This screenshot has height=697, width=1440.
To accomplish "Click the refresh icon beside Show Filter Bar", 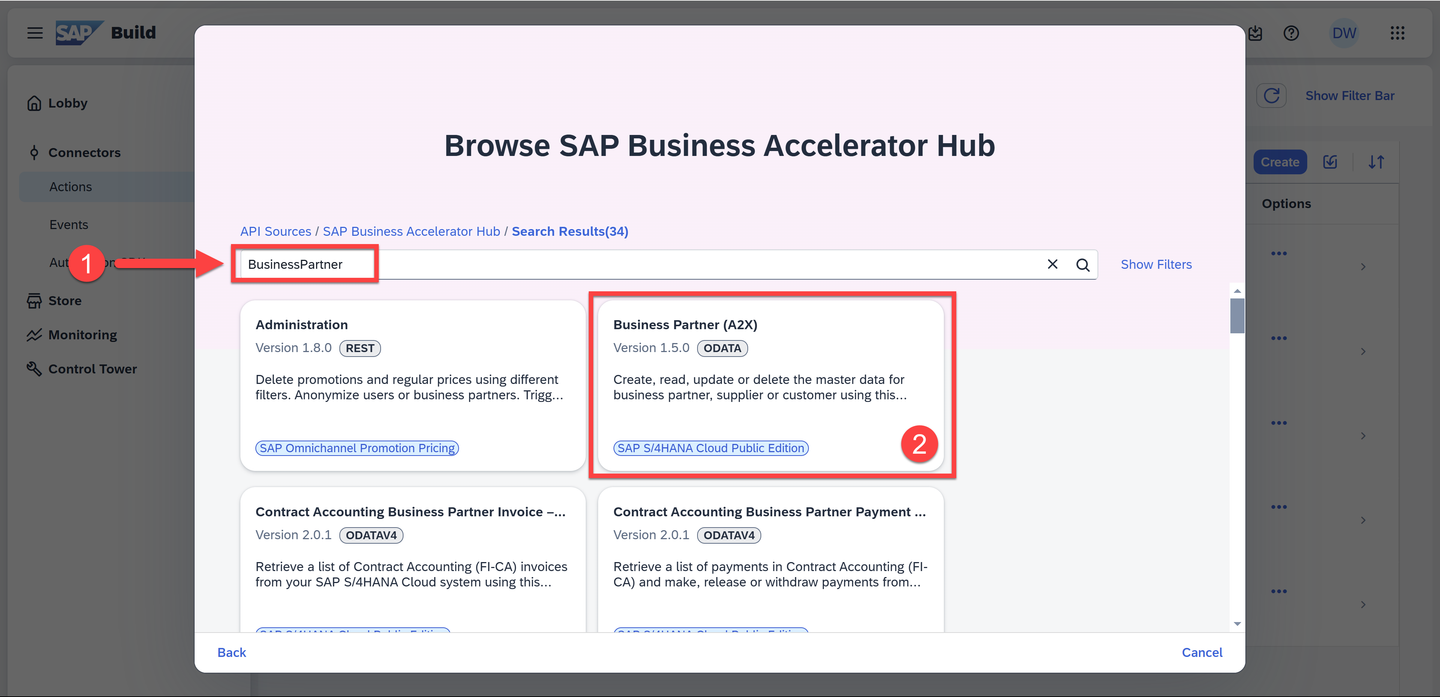I will [1271, 96].
